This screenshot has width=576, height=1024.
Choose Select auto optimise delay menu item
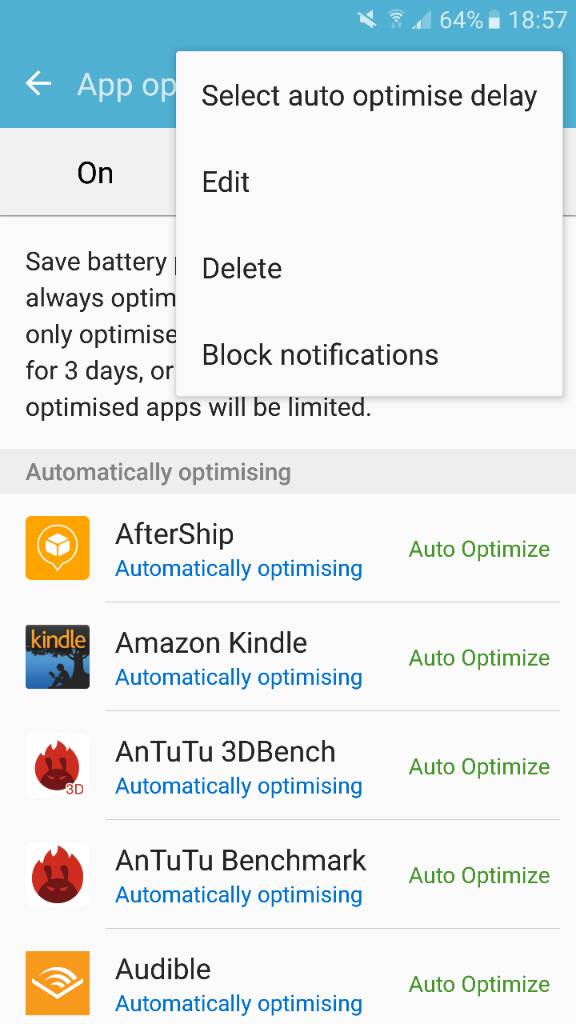[369, 95]
